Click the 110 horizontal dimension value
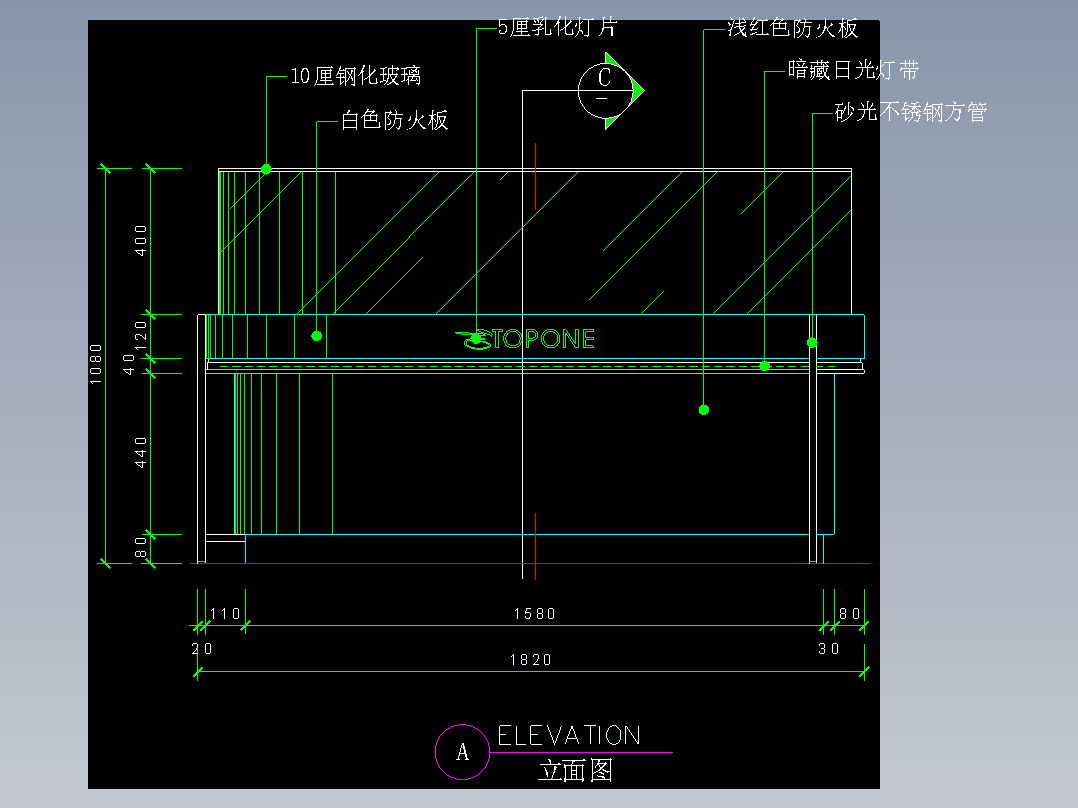The image size is (1078, 808). click(225, 613)
